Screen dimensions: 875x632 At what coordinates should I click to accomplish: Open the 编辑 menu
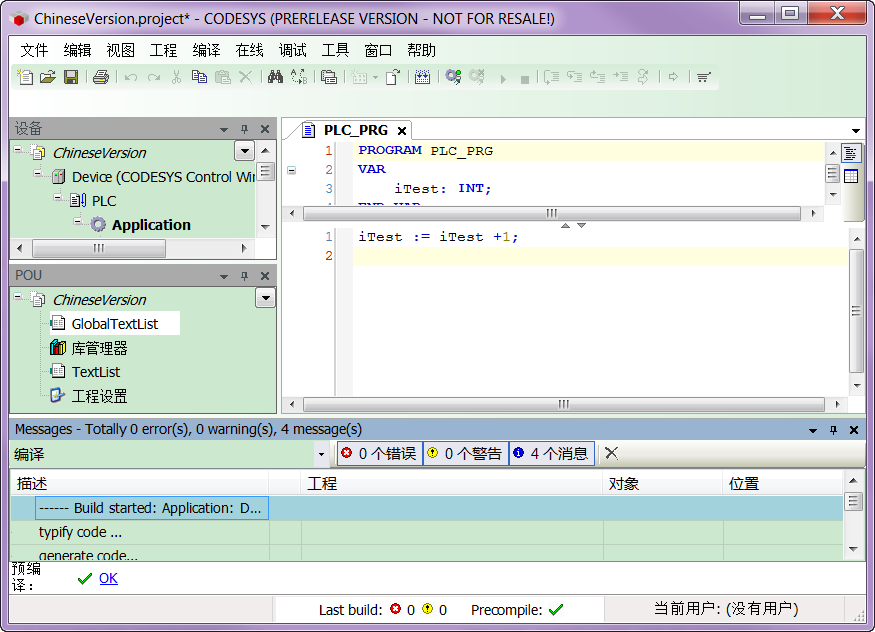tap(77, 51)
